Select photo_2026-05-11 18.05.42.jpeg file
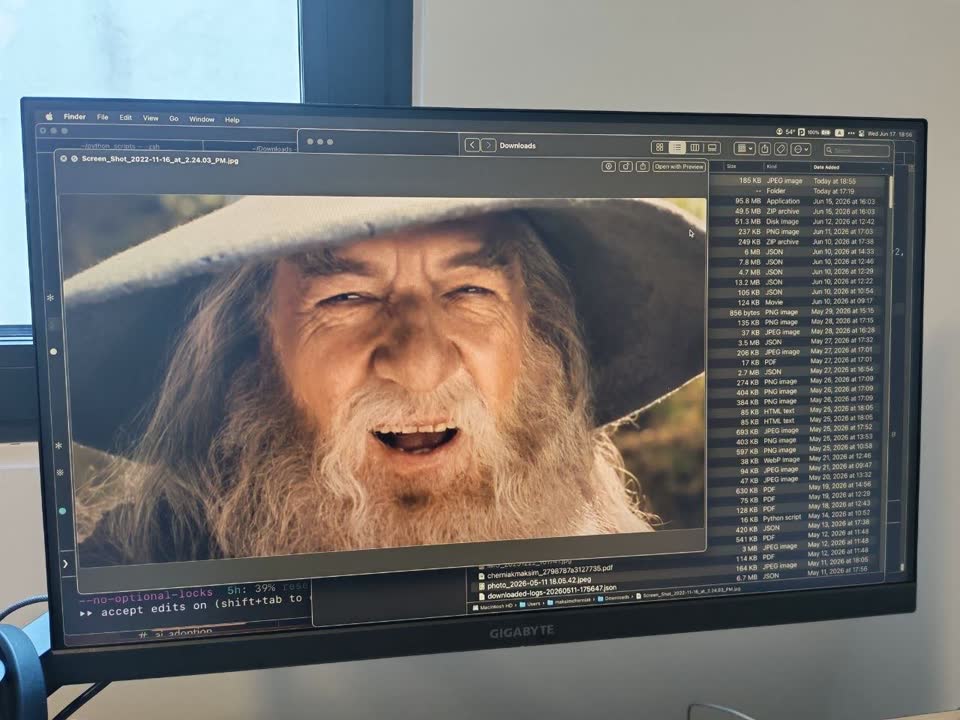The height and width of the screenshot is (720, 960). (x=534, y=582)
